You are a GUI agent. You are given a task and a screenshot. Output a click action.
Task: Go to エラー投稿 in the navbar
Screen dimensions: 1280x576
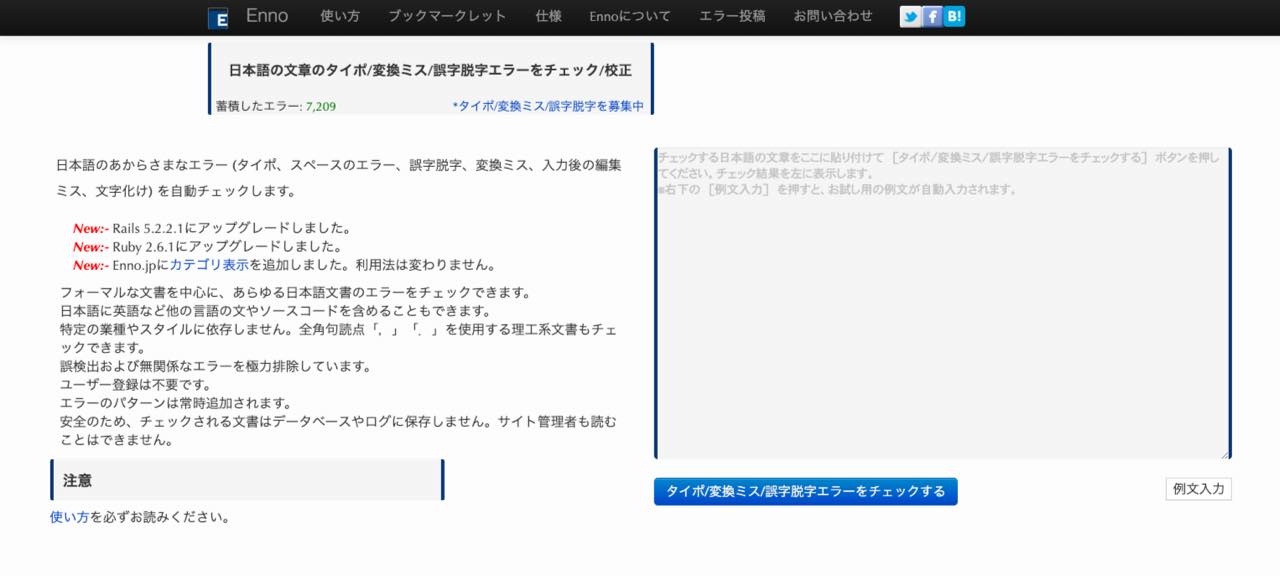point(732,16)
